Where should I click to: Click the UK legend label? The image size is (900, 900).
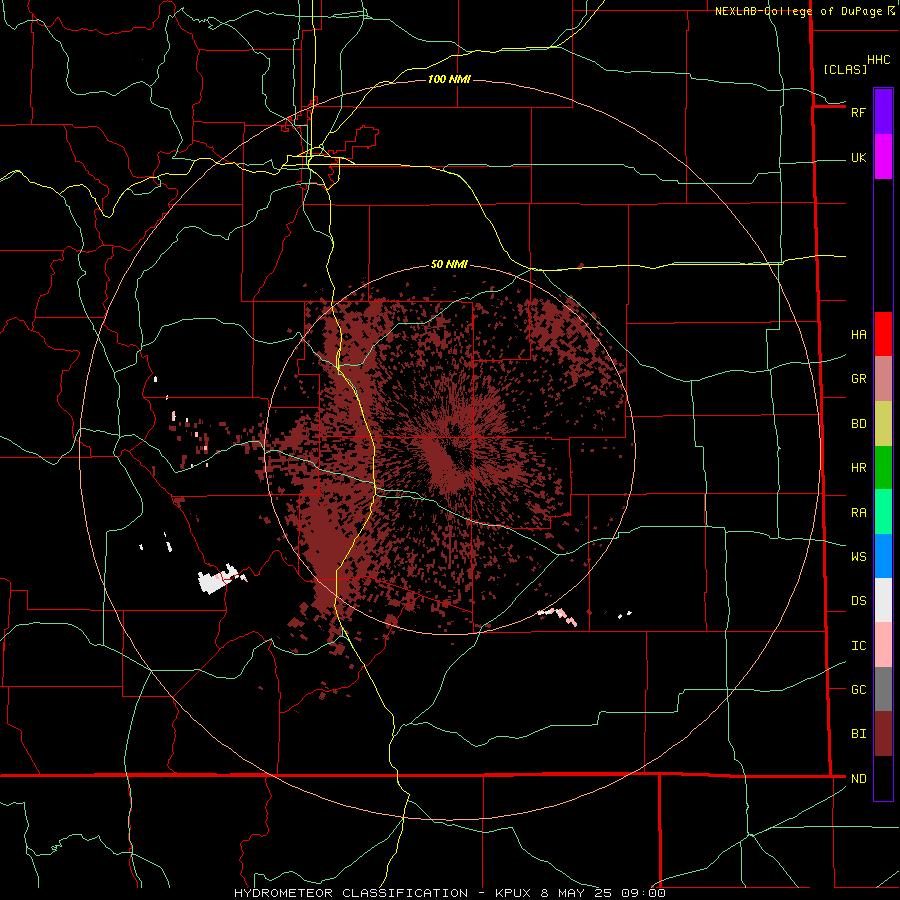coord(858,158)
